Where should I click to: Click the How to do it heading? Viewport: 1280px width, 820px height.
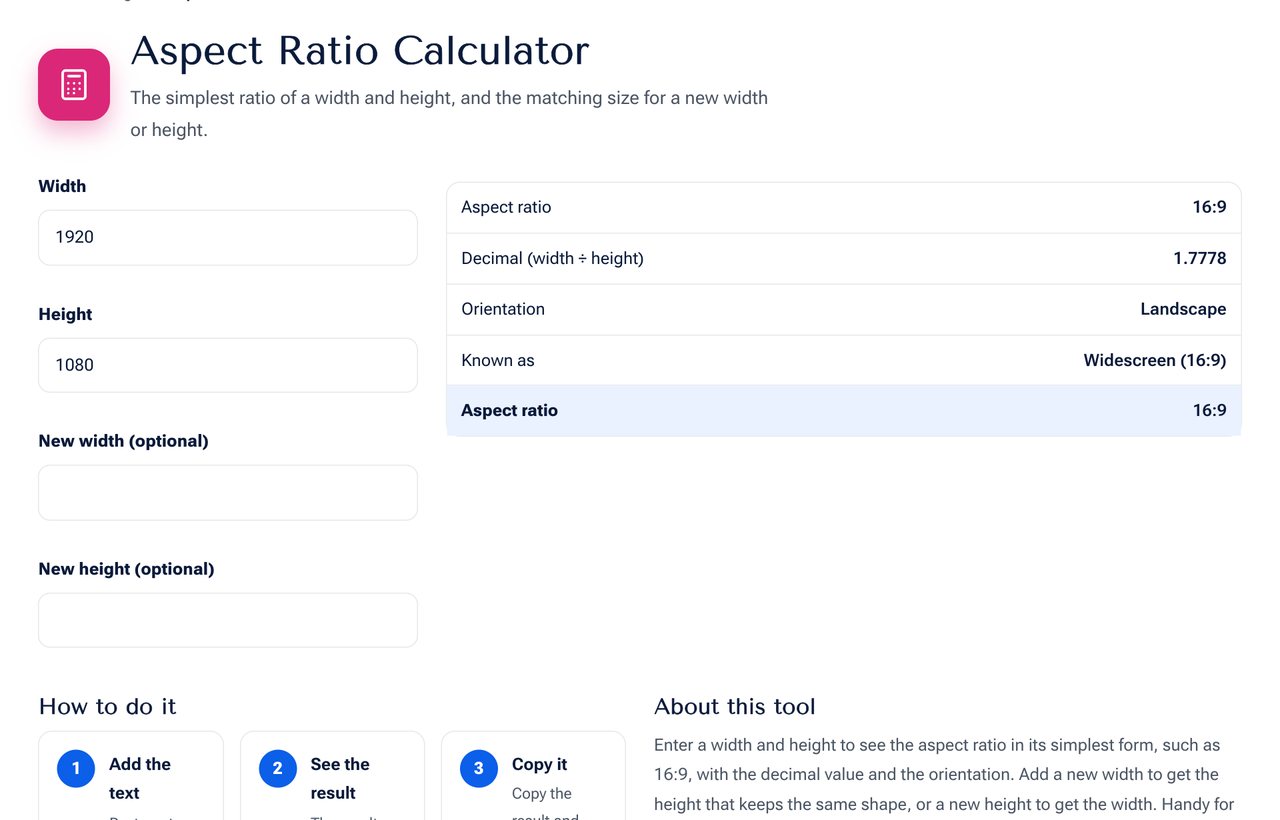[x=107, y=706]
